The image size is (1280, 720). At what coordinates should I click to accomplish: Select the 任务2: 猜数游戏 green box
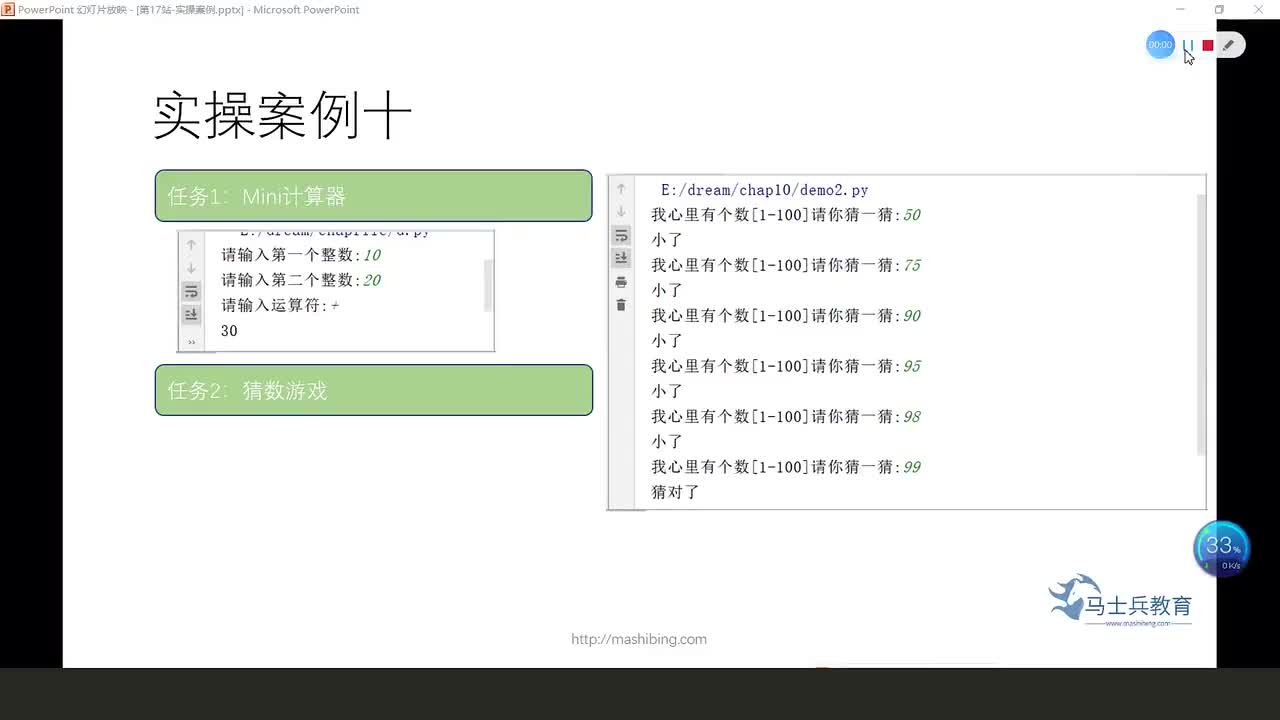click(x=374, y=390)
